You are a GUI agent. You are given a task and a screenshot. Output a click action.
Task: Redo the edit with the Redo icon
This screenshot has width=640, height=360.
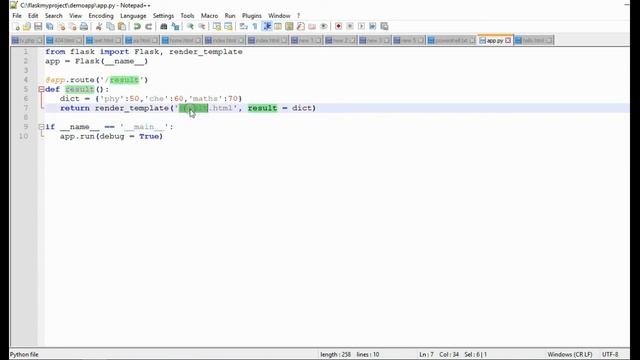coord(149,27)
